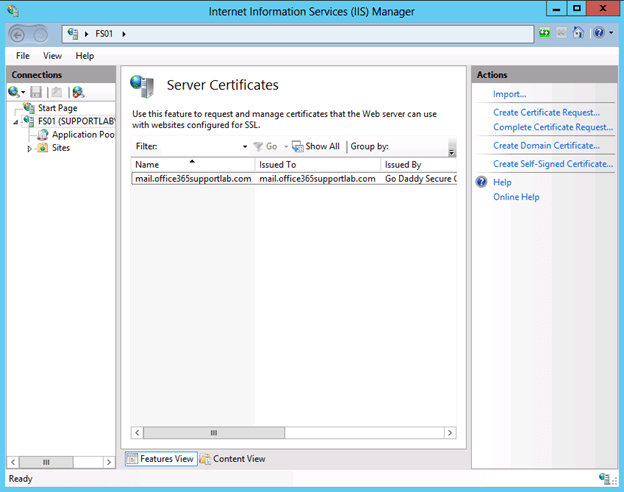Open the Help menu
Image resolution: width=624 pixels, height=492 pixels.
pyautogui.click(x=85, y=56)
